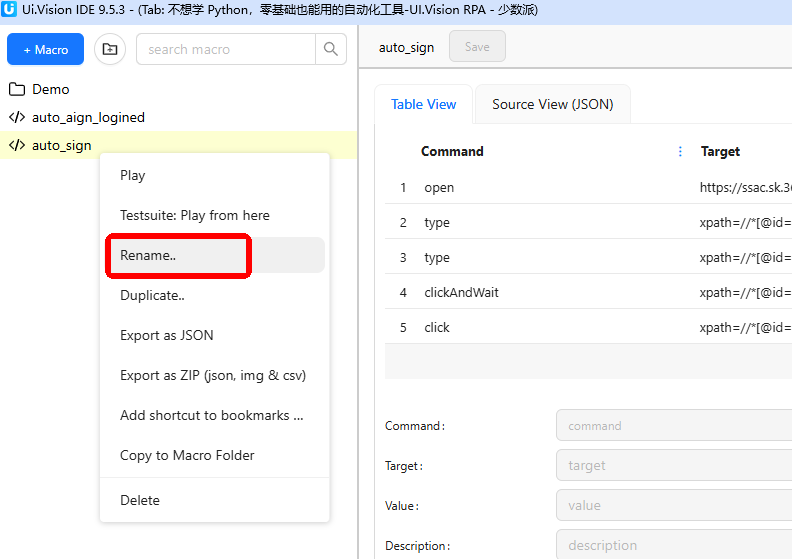Switch to Table View tab
The image size is (792, 559).
pos(423,104)
